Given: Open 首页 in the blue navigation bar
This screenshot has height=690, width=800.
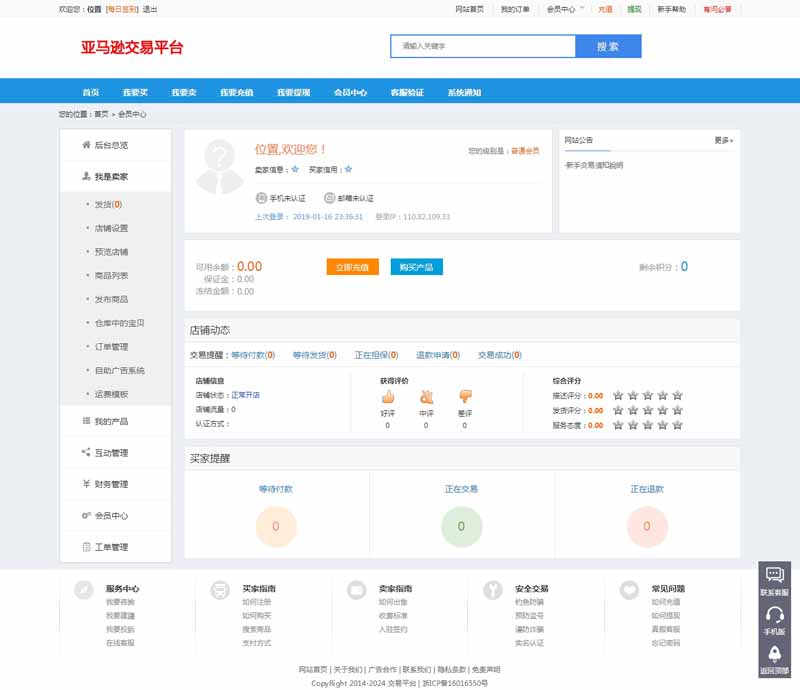Looking at the screenshot, I should click(x=91, y=92).
